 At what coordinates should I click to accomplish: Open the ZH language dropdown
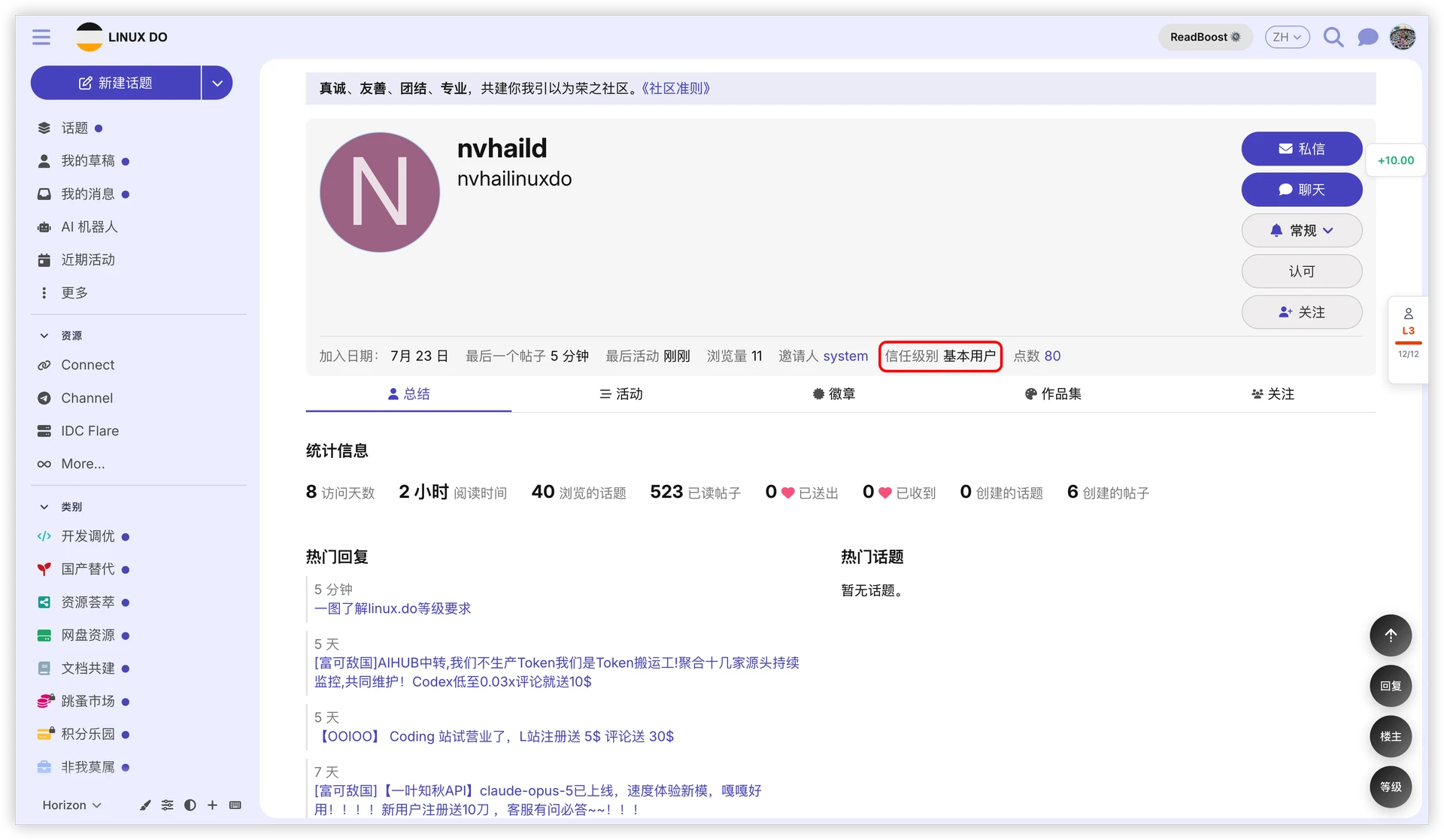click(x=1287, y=37)
